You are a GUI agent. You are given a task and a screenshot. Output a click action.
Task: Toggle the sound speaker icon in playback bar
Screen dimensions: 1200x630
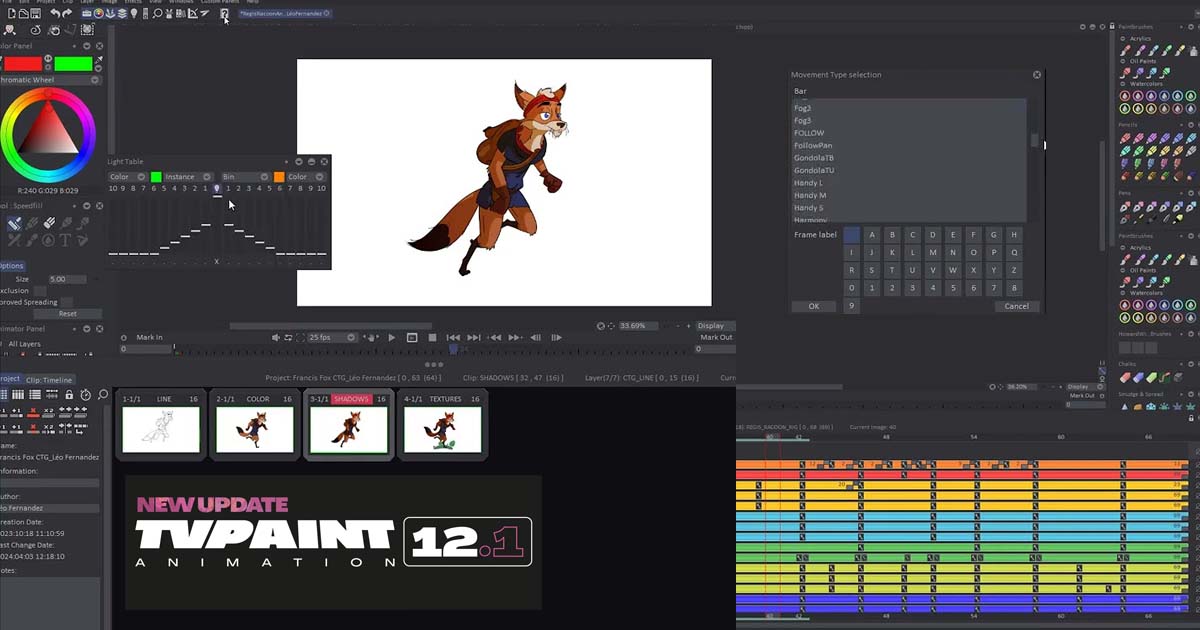pos(276,337)
